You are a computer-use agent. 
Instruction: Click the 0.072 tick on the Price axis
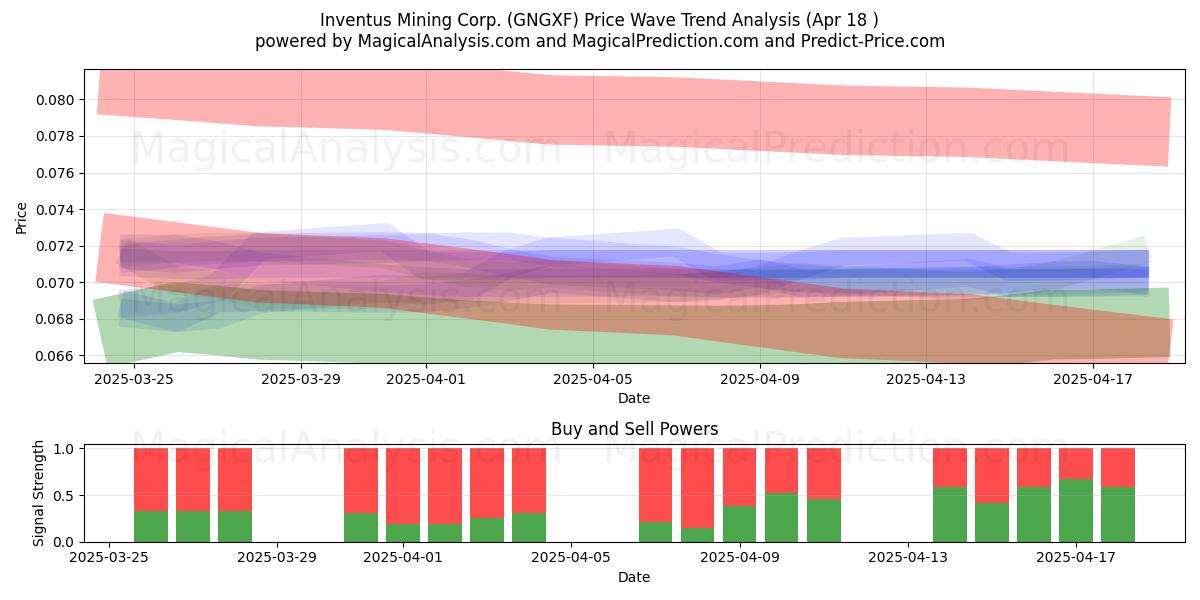click(x=57, y=246)
